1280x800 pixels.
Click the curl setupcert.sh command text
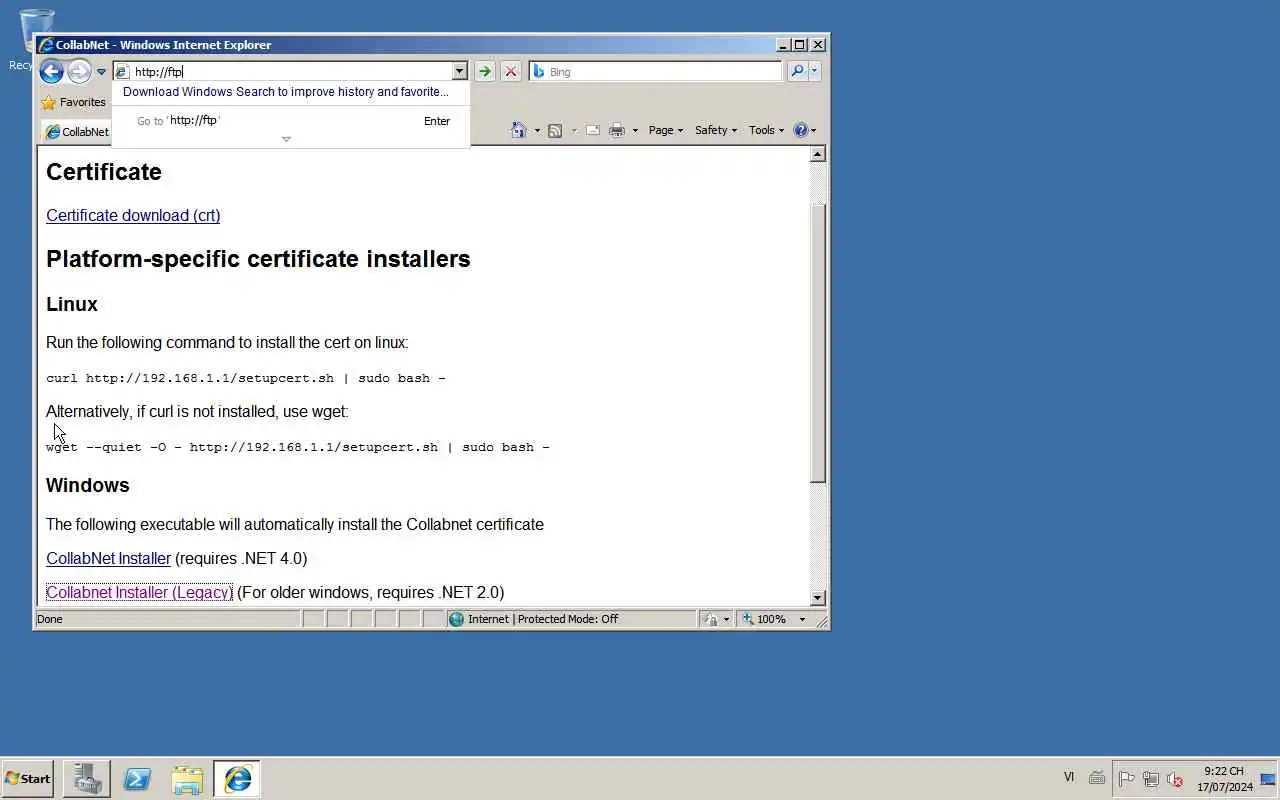point(246,378)
